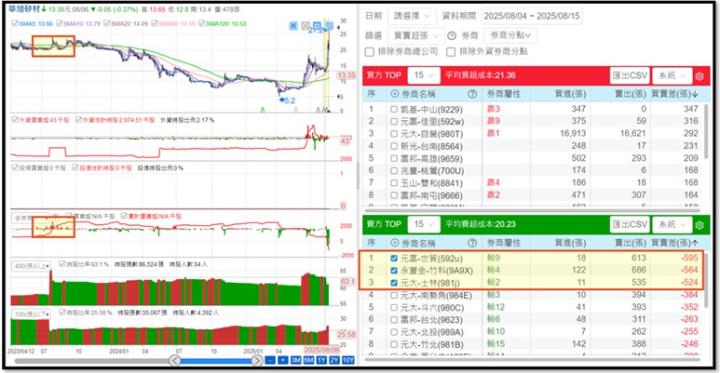Uncheck the 元富-世貿(592u) seller row
The image size is (720, 373).
click(x=394, y=258)
